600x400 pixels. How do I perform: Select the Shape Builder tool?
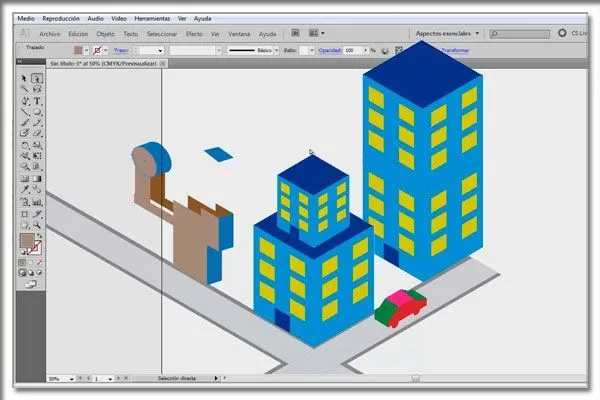(x=25, y=167)
